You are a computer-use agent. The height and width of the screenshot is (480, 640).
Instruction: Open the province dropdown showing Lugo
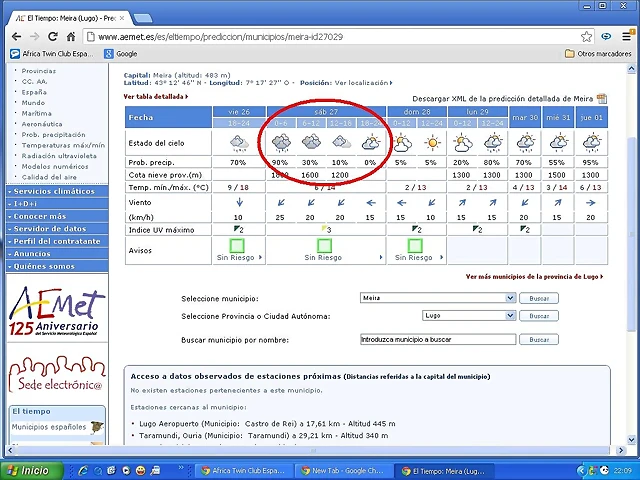[x=469, y=316]
